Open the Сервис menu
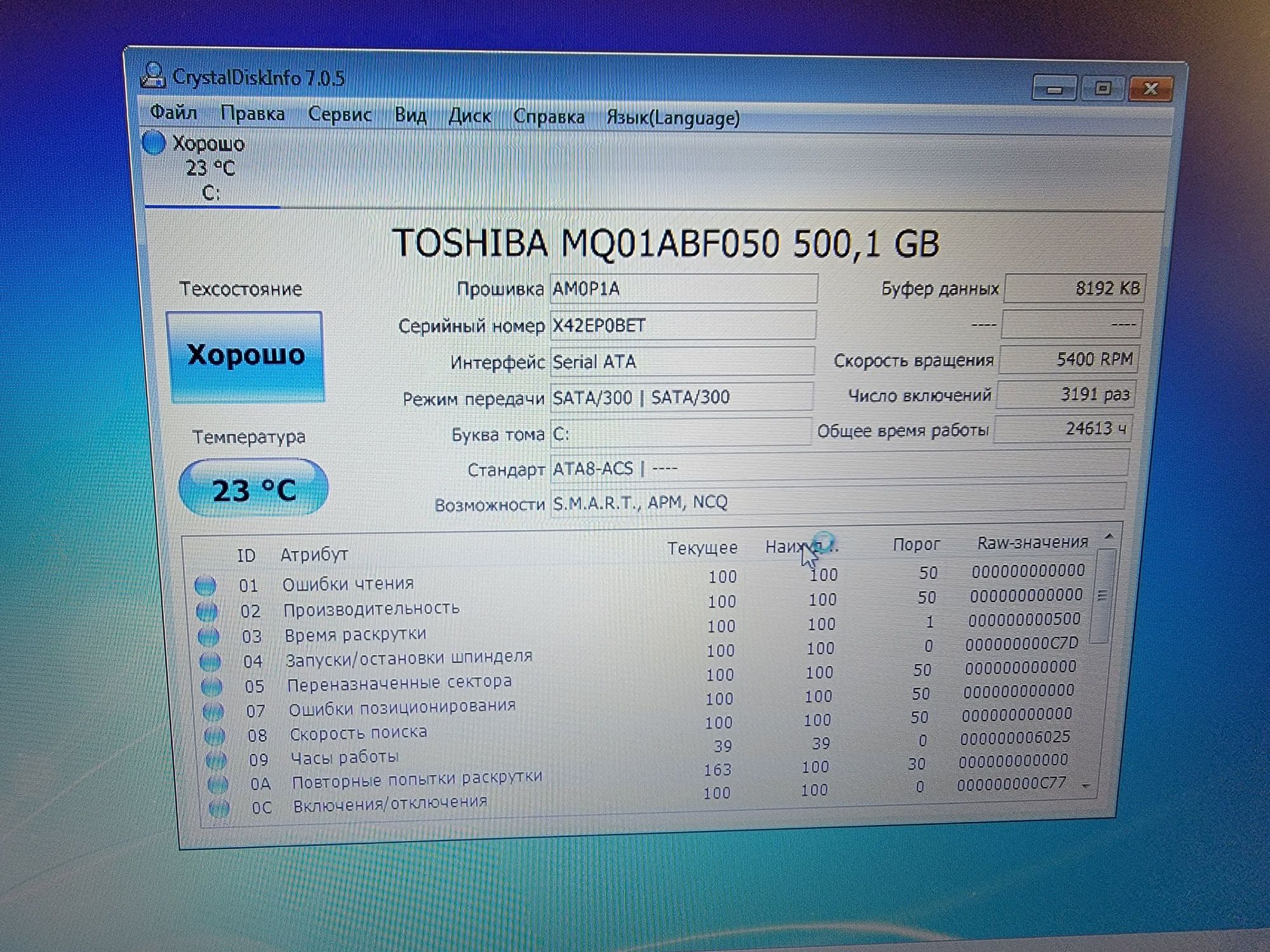This screenshot has width=1270, height=952. [x=340, y=114]
